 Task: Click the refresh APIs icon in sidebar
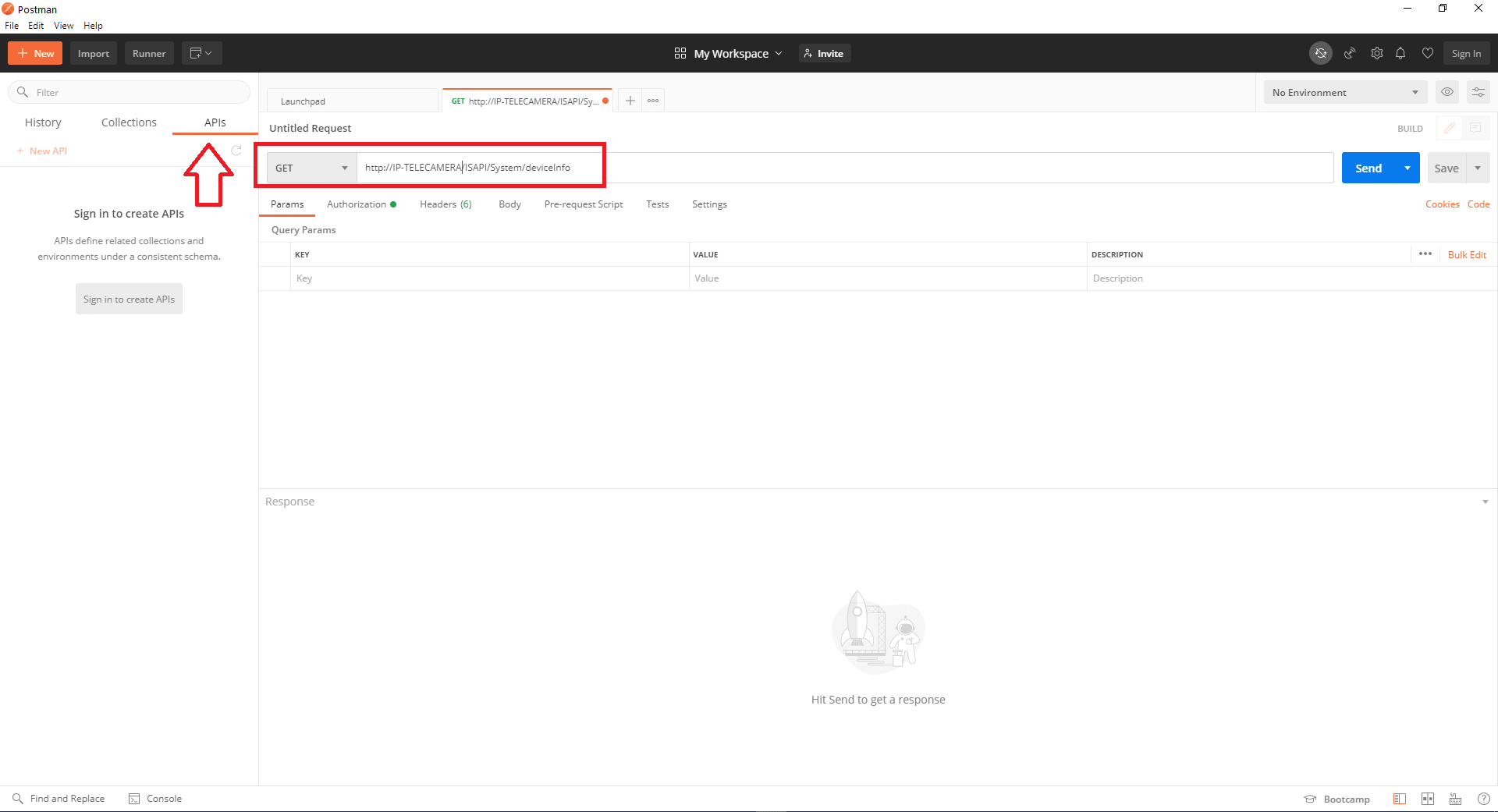click(236, 151)
